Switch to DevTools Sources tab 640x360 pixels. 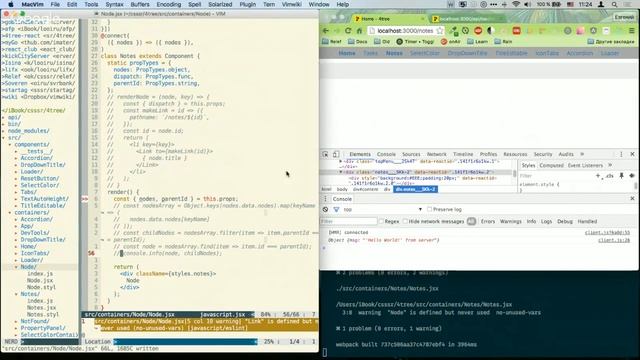tap(411, 154)
